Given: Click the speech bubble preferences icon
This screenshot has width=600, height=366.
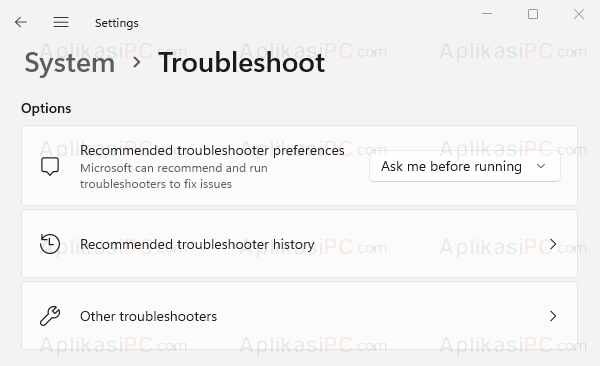Looking at the screenshot, I should (x=50, y=167).
